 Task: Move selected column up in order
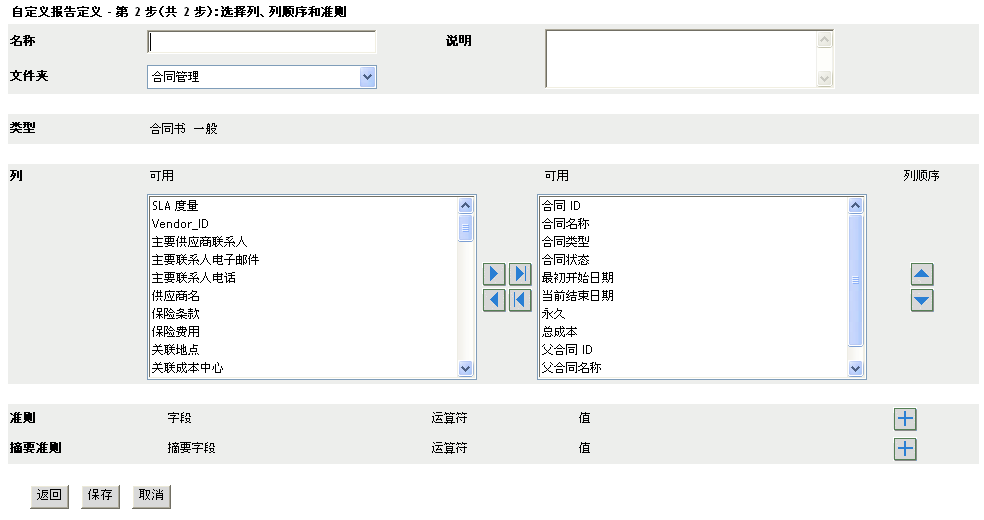(x=922, y=274)
